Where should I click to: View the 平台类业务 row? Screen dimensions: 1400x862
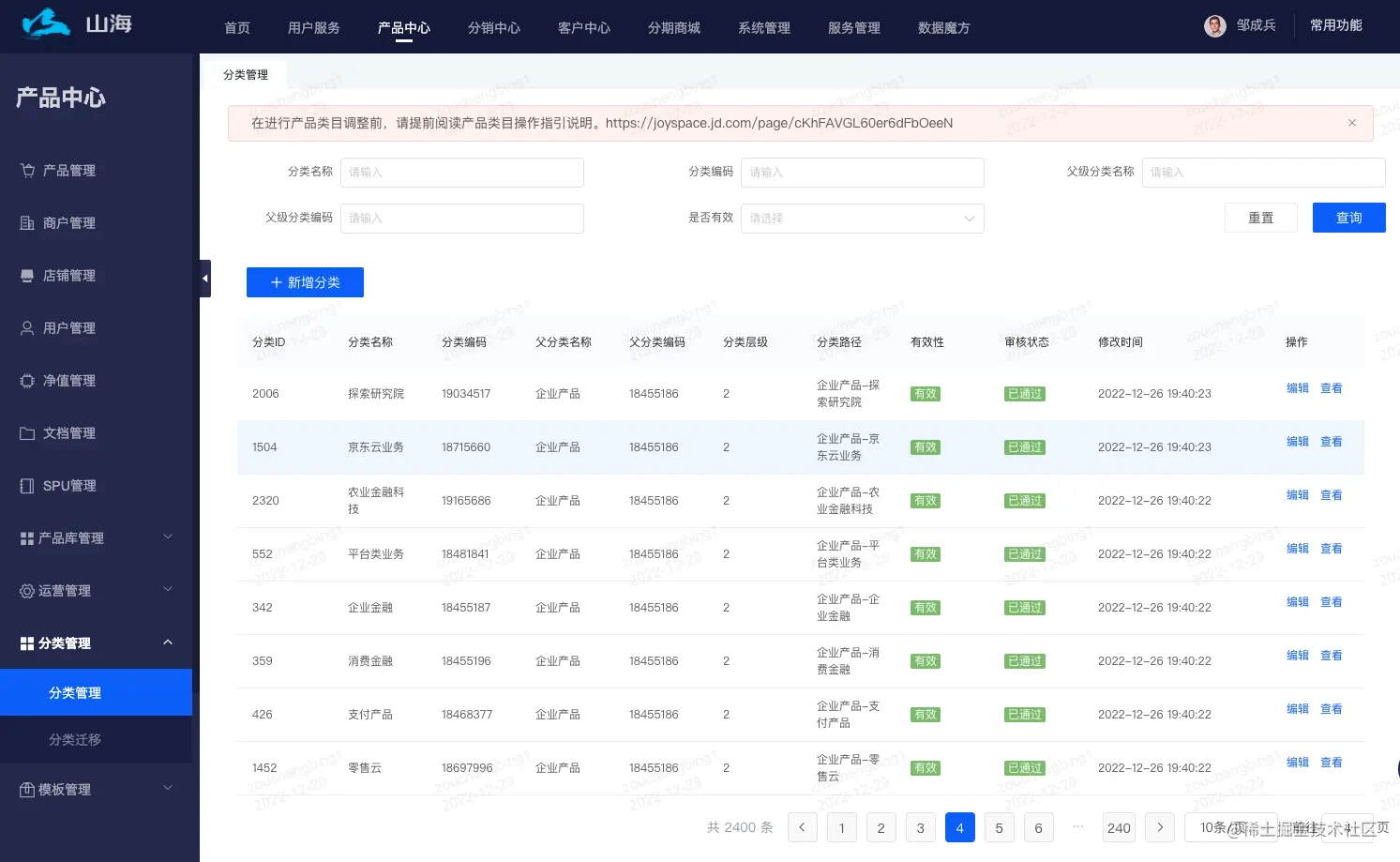point(1332,549)
